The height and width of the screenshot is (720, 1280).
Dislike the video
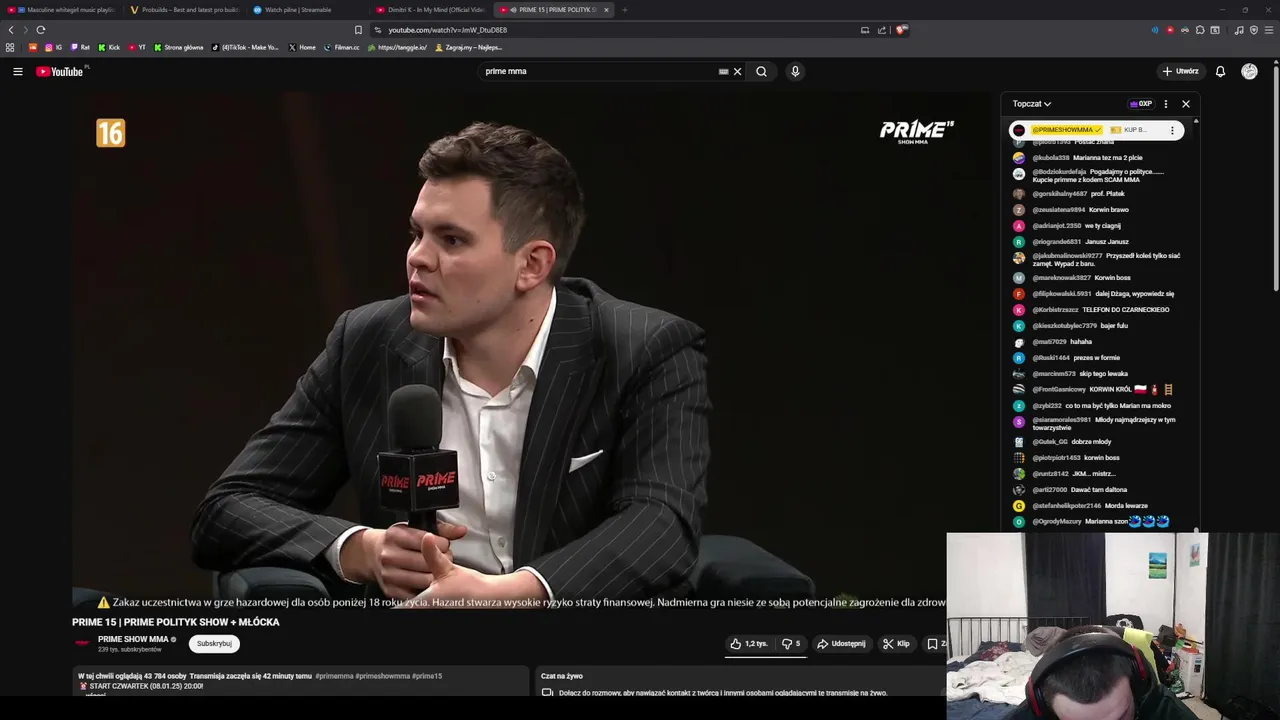[x=790, y=644]
